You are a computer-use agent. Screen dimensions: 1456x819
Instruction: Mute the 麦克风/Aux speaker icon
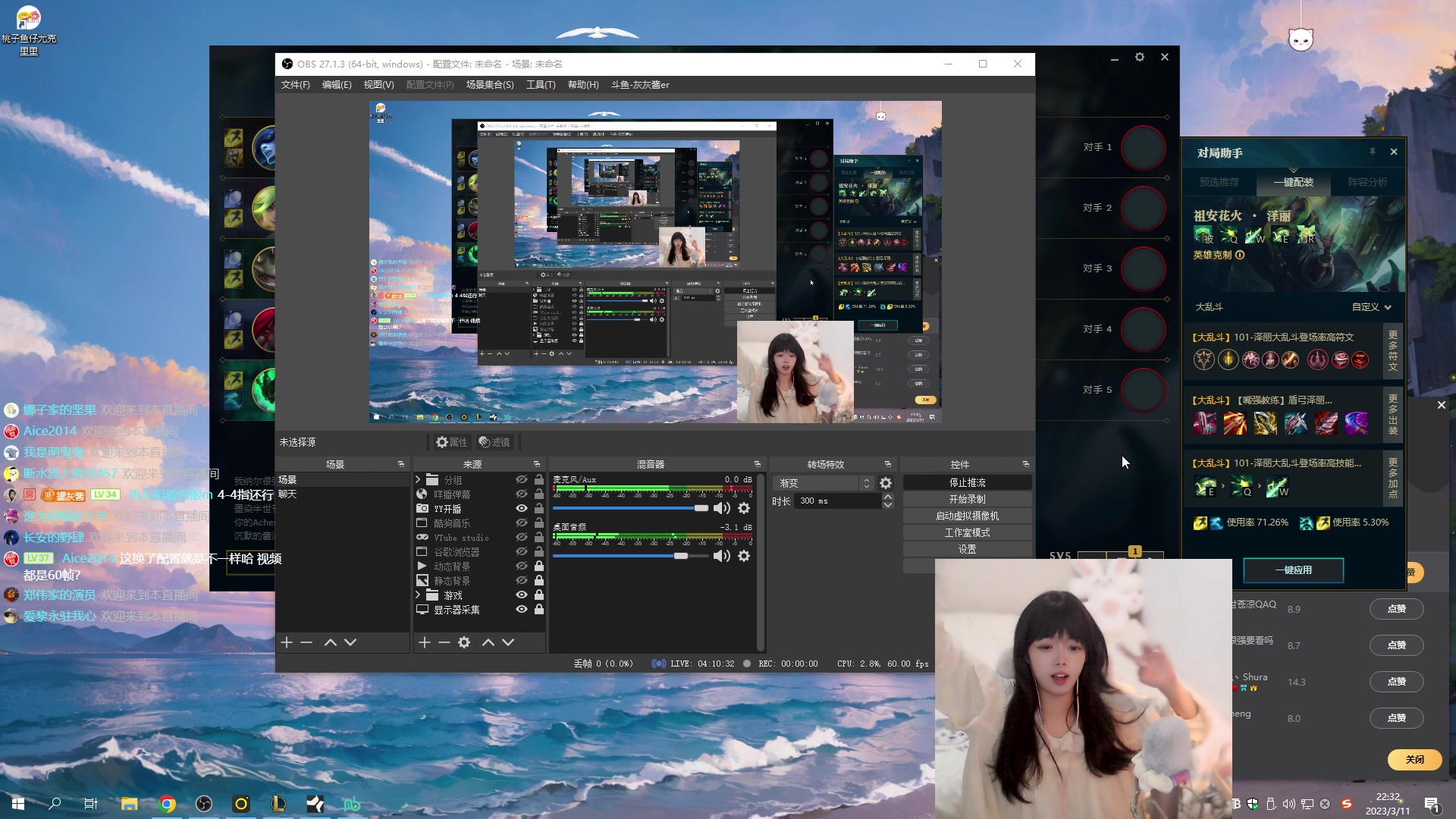(x=721, y=508)
